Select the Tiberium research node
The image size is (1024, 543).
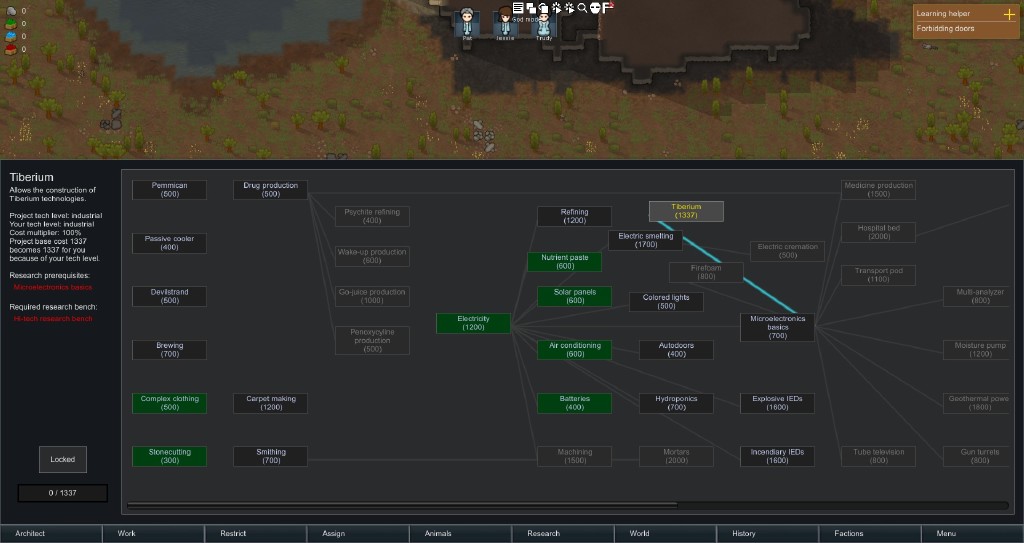[686, 211]
